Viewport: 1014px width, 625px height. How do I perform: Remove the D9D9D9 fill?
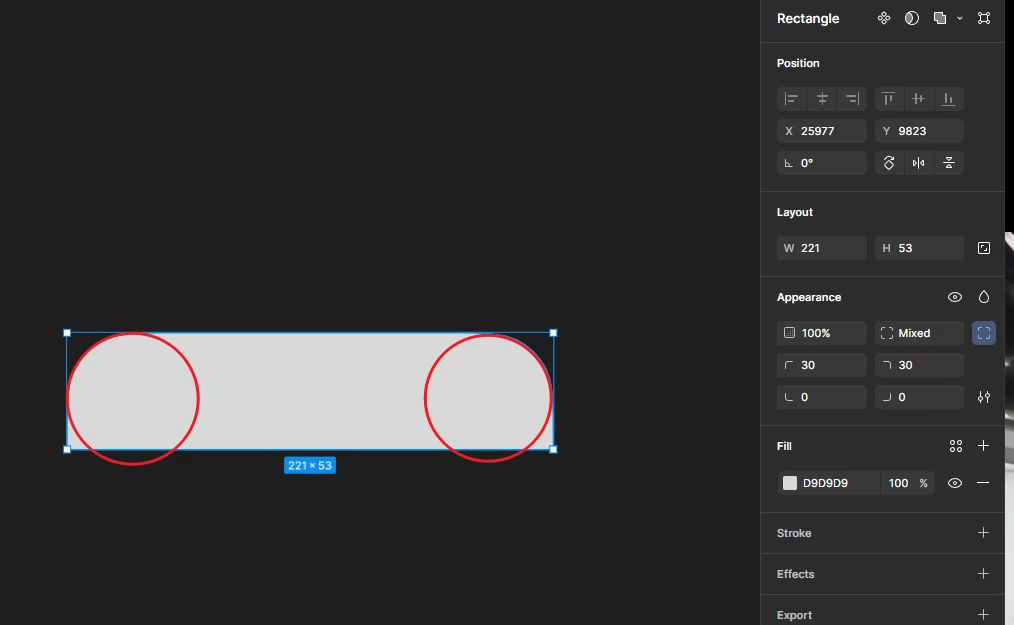click(x=983, y=483)
